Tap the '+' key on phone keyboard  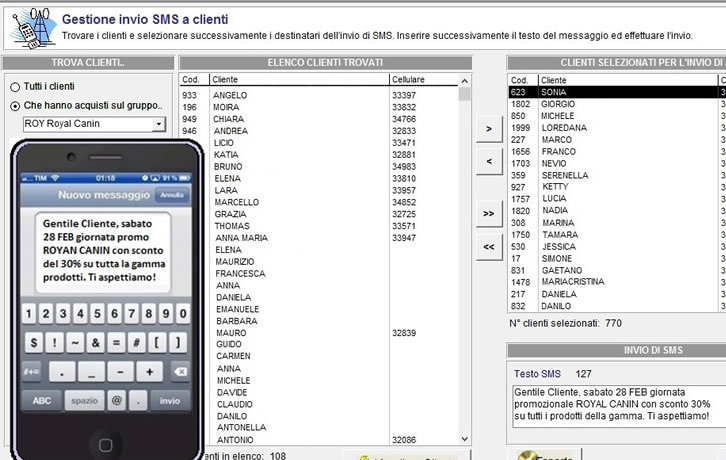click(x=150, y=372)
